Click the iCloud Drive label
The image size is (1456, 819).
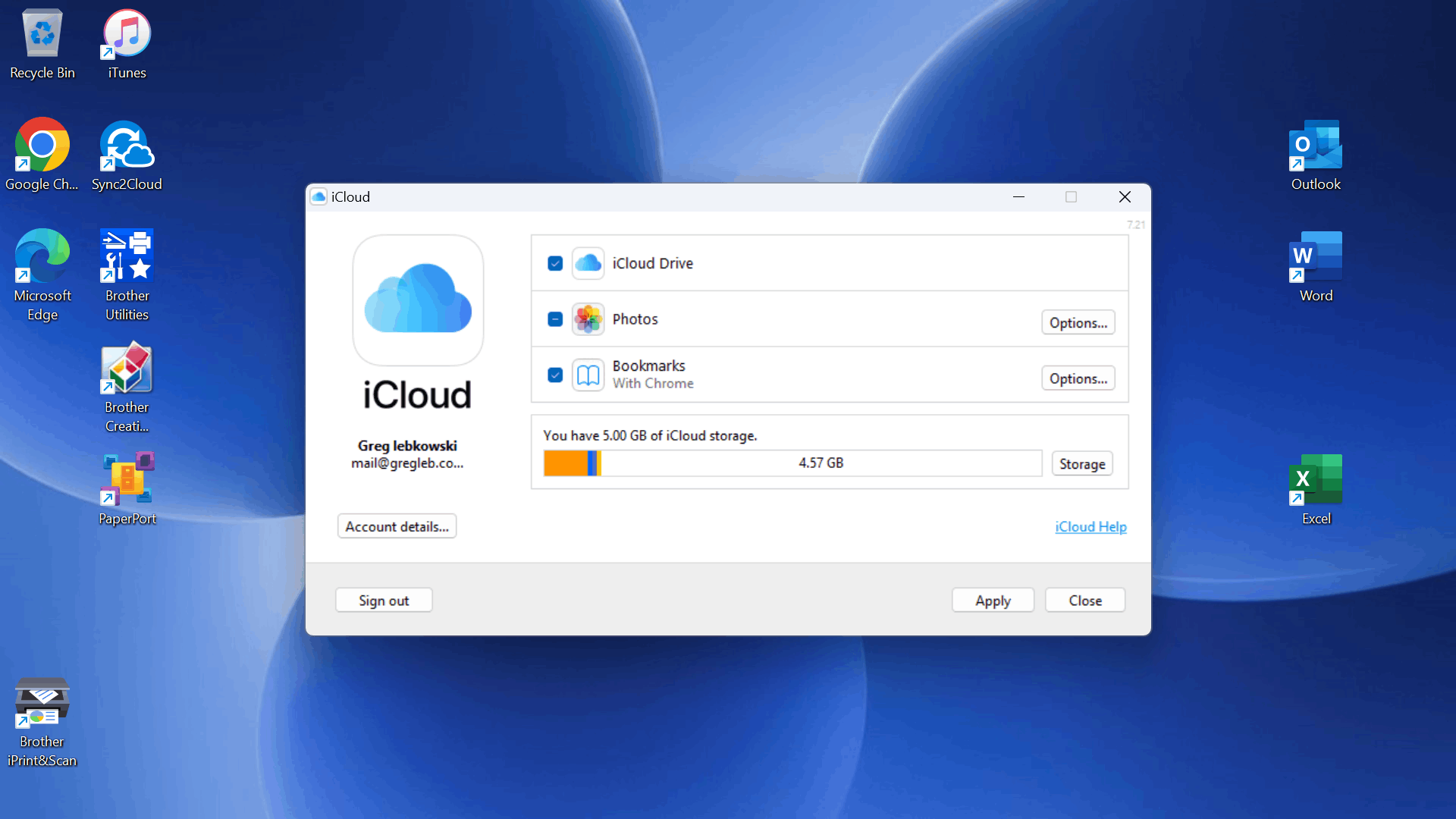653,263
